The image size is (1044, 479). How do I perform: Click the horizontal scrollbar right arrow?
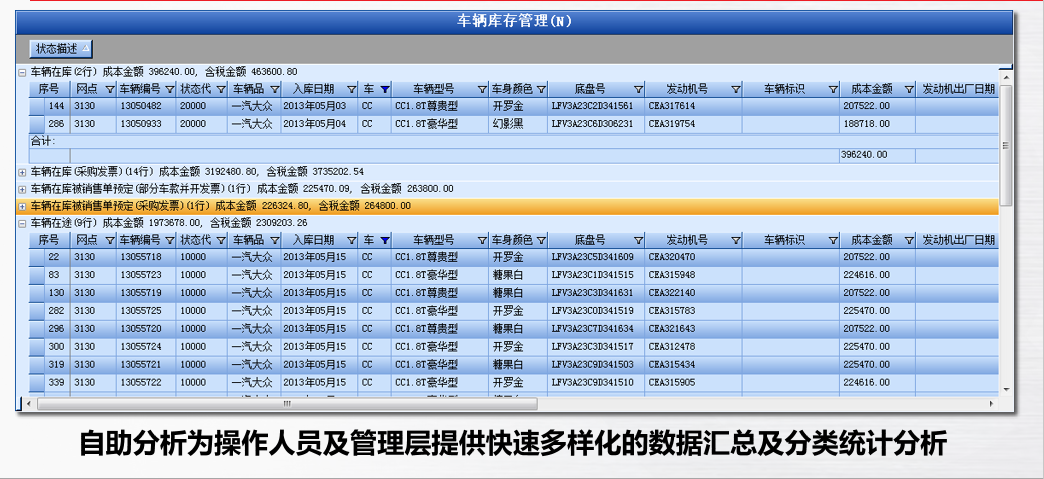click(x=990, y=404)
